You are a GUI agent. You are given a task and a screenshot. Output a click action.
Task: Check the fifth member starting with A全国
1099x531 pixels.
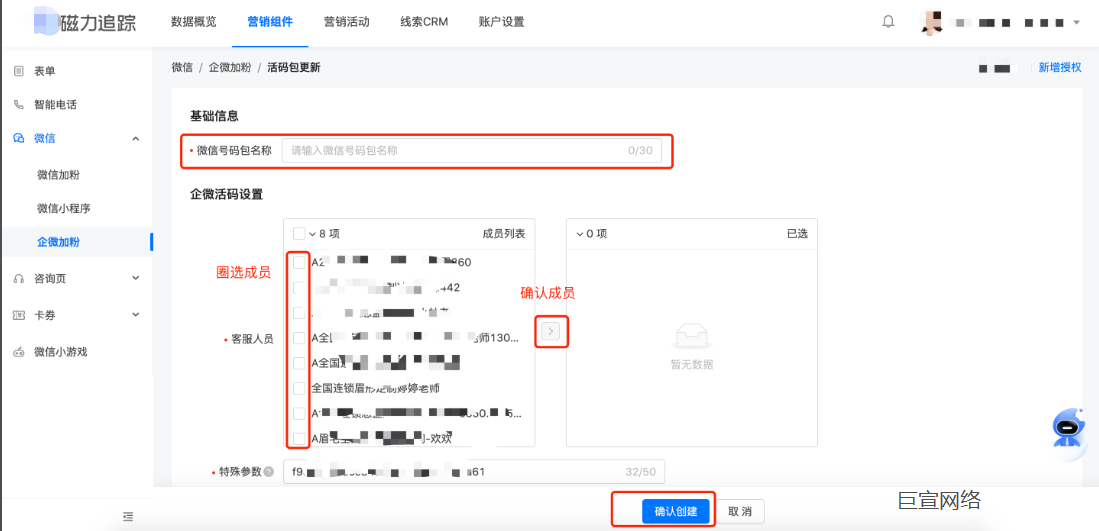tap(299, 363)
